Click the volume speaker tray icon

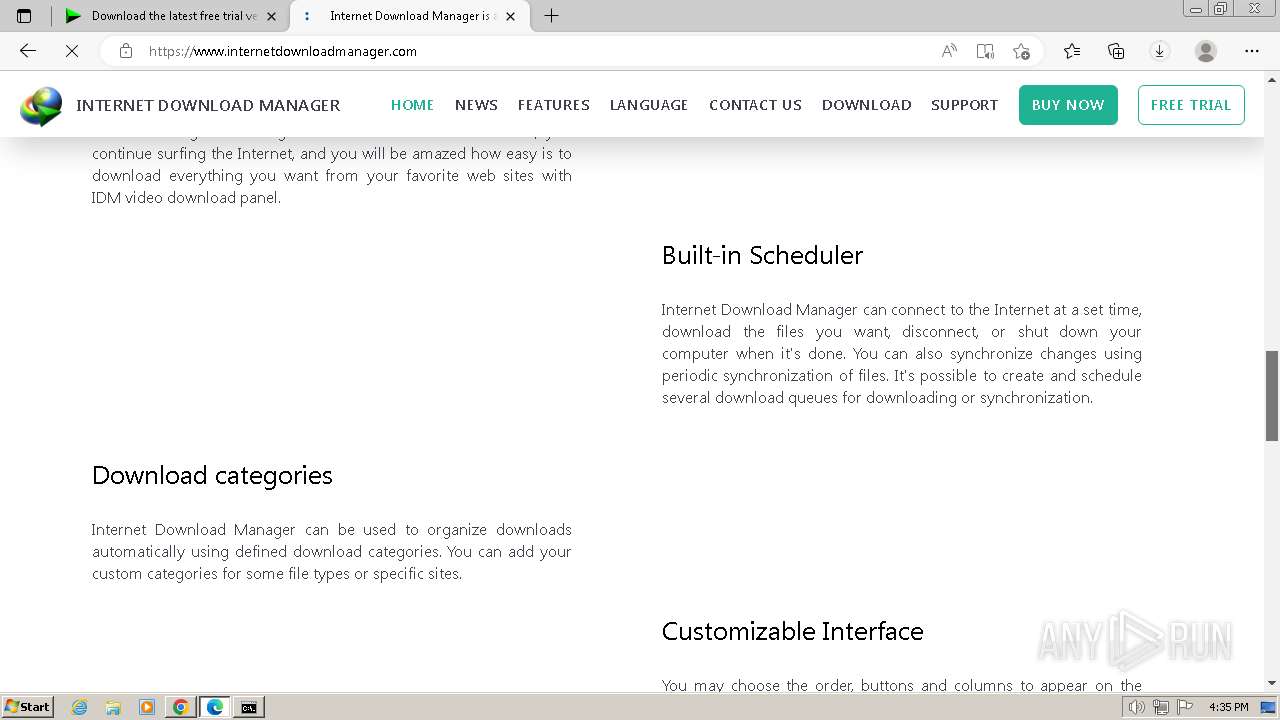[x=1137, y=707]
